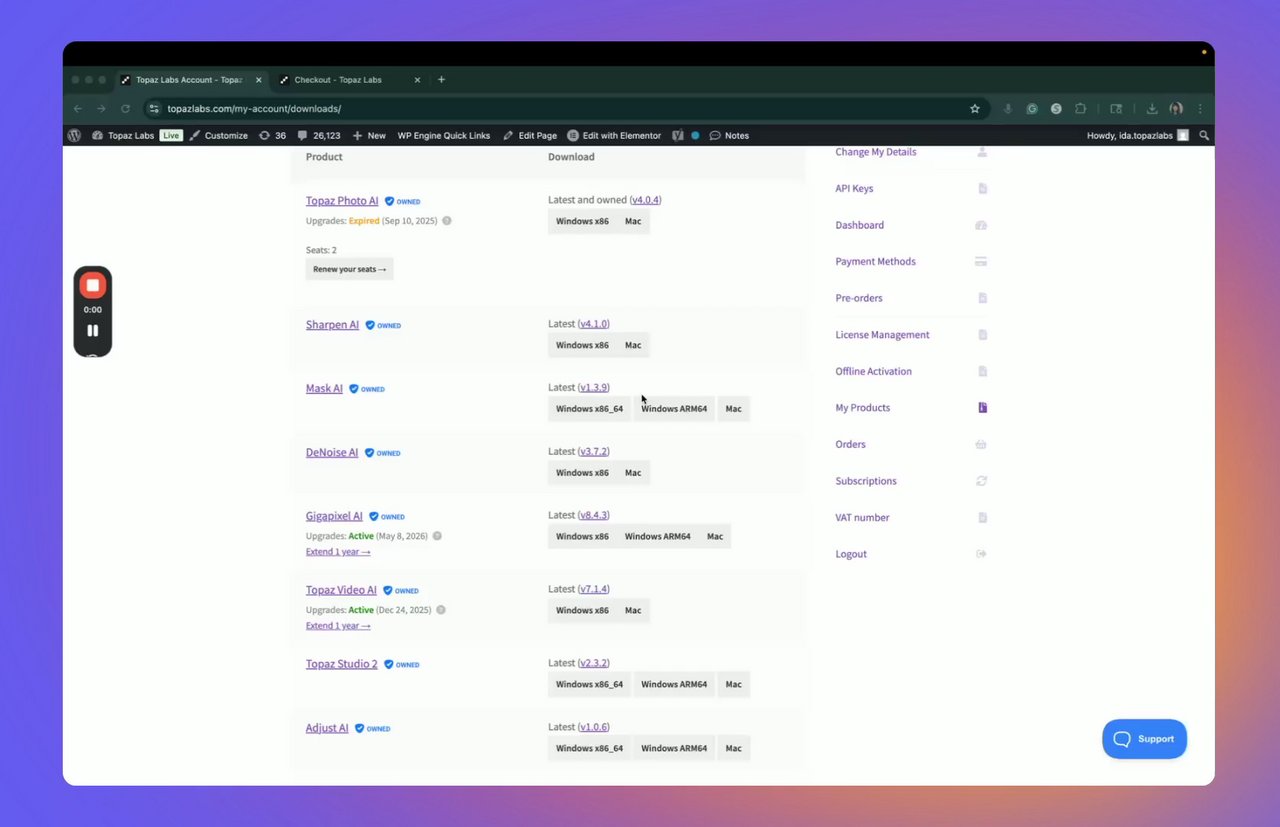The width and height of the screenshot is (1280, 827).
Task: Open the 36 pending updates item
Action: [272, 135]
